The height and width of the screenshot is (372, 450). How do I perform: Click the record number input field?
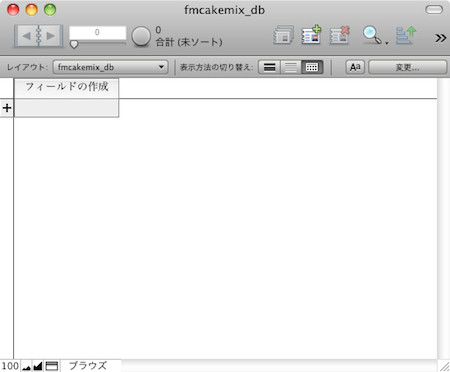coord(97,33)
